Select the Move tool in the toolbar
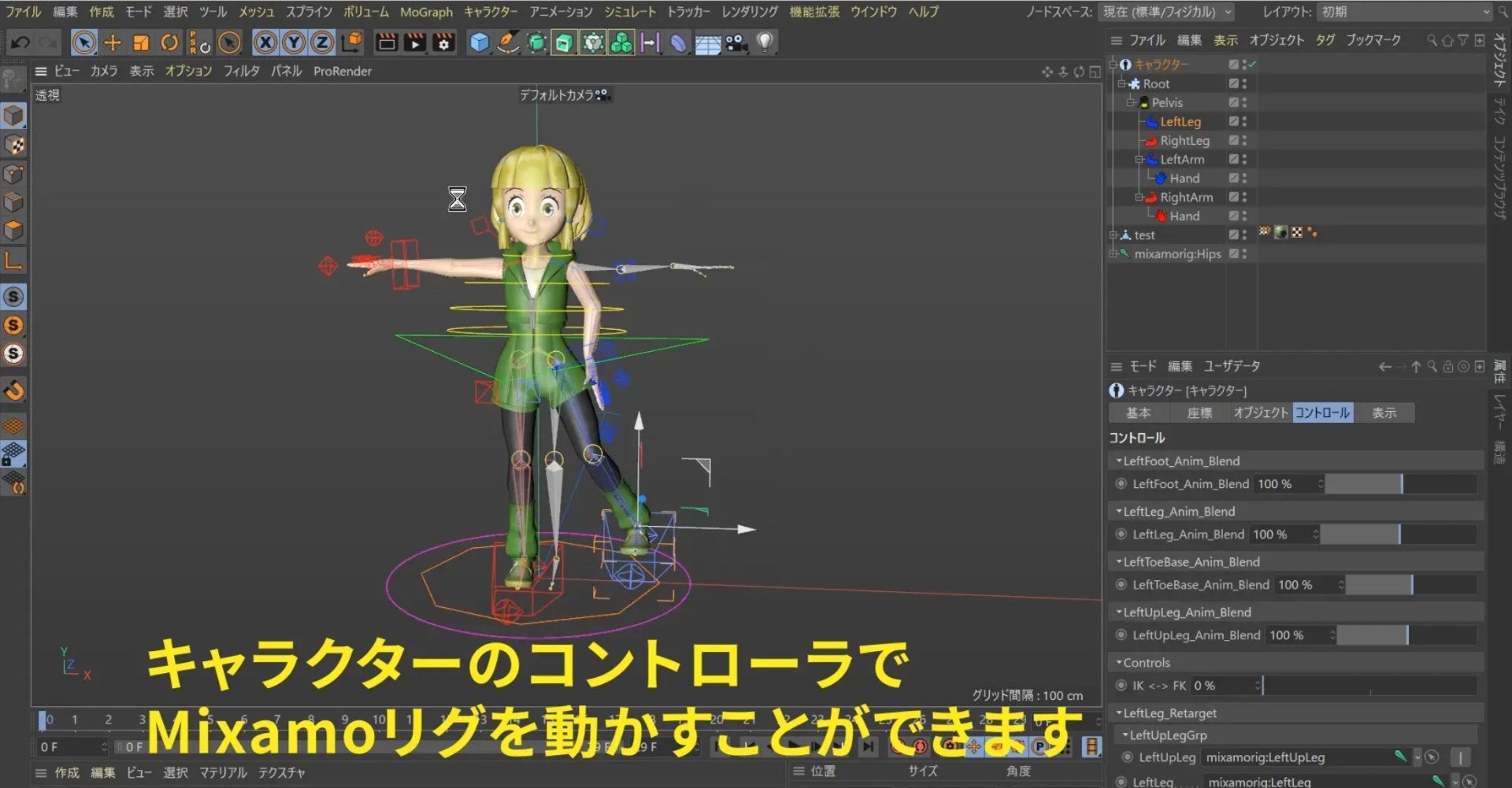Viewport: 1512px width, 788px height. click(113, 43)
